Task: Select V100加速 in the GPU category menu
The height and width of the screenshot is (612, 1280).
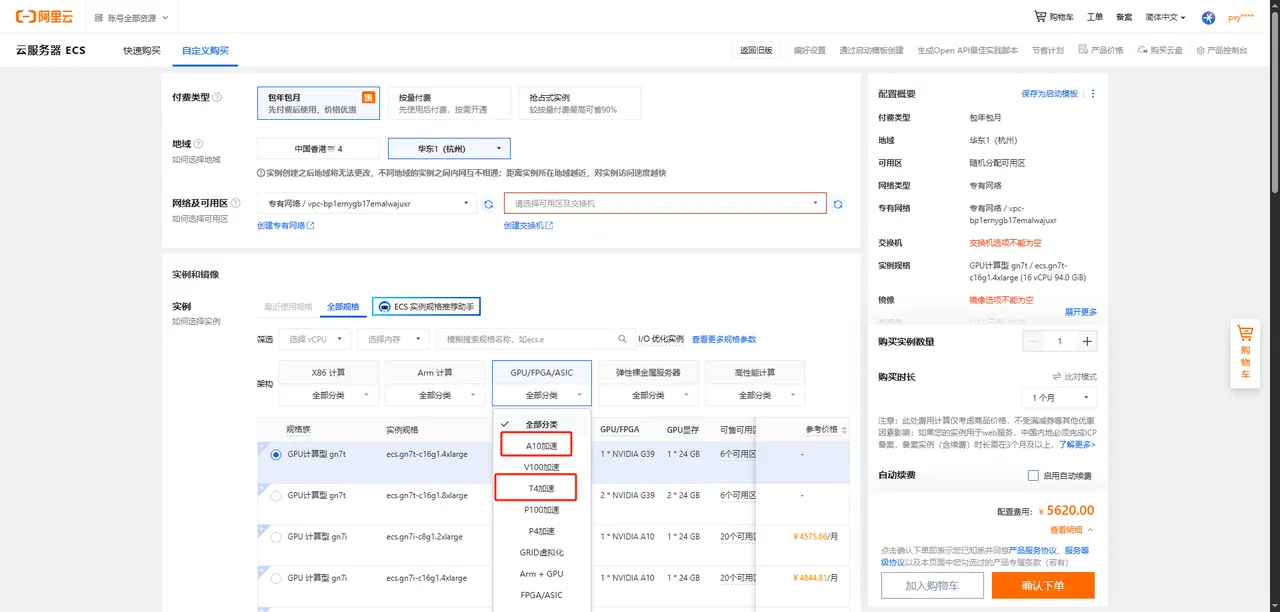Action: click(542, 467)
